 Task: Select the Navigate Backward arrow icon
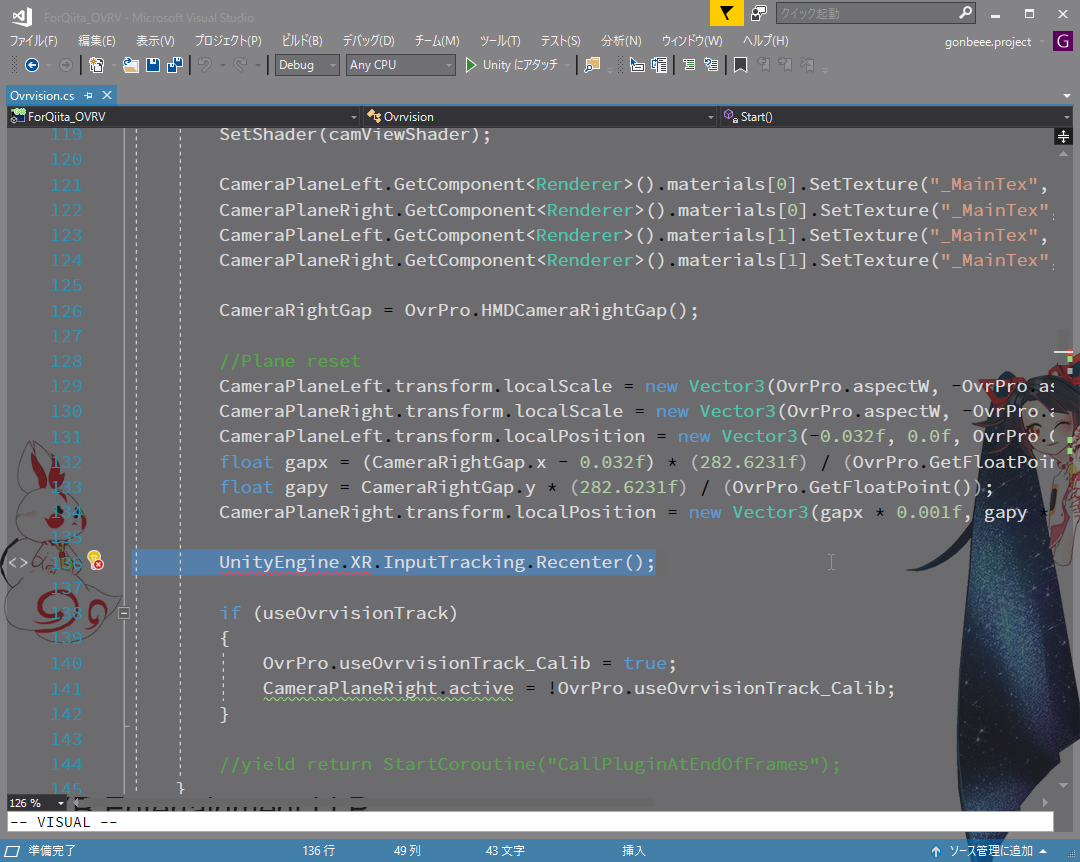(x=32, y=65)
